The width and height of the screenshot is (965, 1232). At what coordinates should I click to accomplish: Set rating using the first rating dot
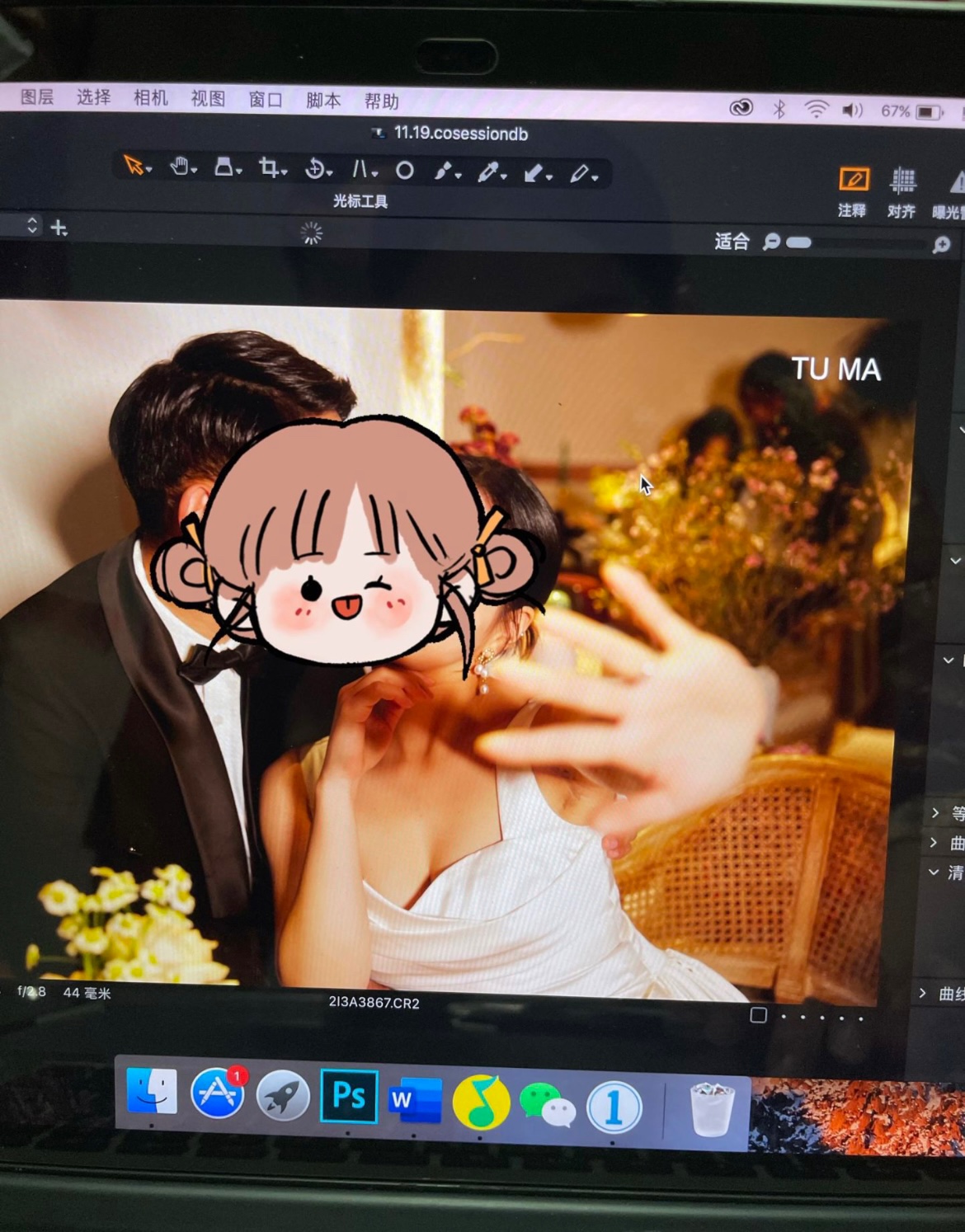coord(784,1017)
